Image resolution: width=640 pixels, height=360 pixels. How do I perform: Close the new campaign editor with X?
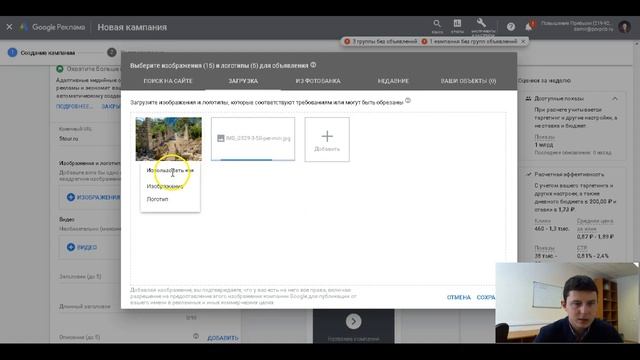pos(9,27)
